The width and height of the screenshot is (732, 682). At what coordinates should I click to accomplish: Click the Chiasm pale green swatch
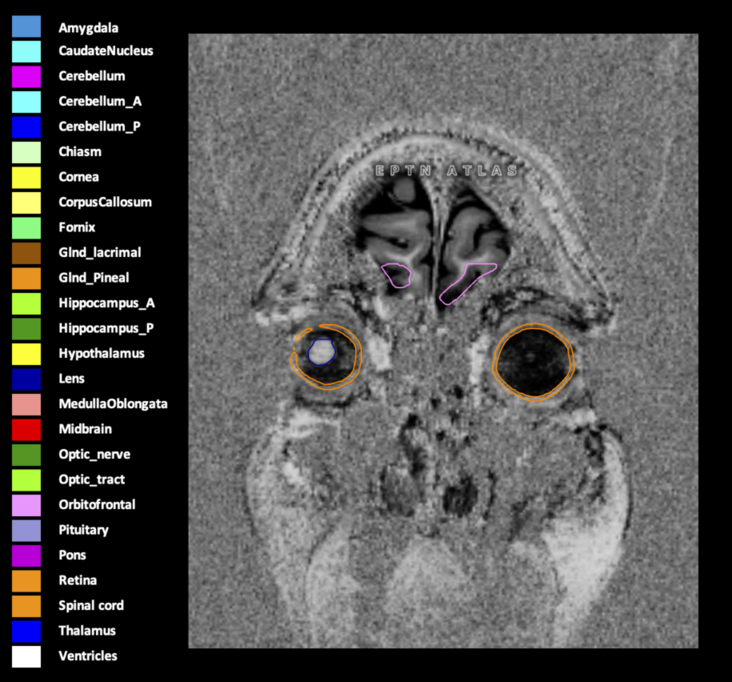click(26, 152)
